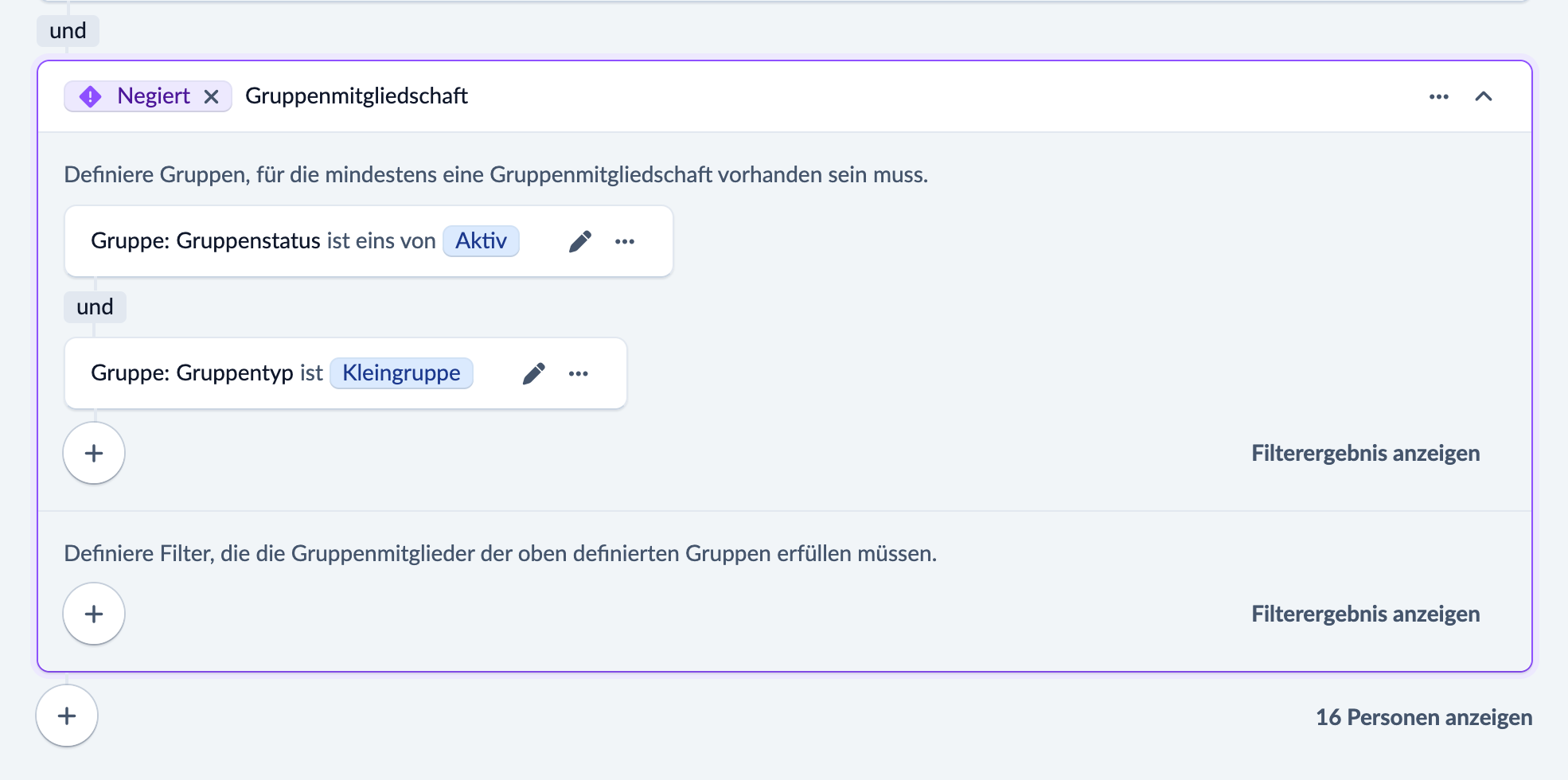Click the Gruppenmitgliedschaft title label
The height and width of the screenshot is (780, 1568).
[357, 96]
